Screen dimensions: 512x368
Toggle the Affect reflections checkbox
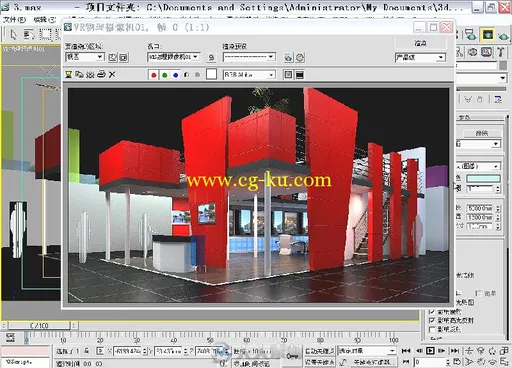click(432, 330)
